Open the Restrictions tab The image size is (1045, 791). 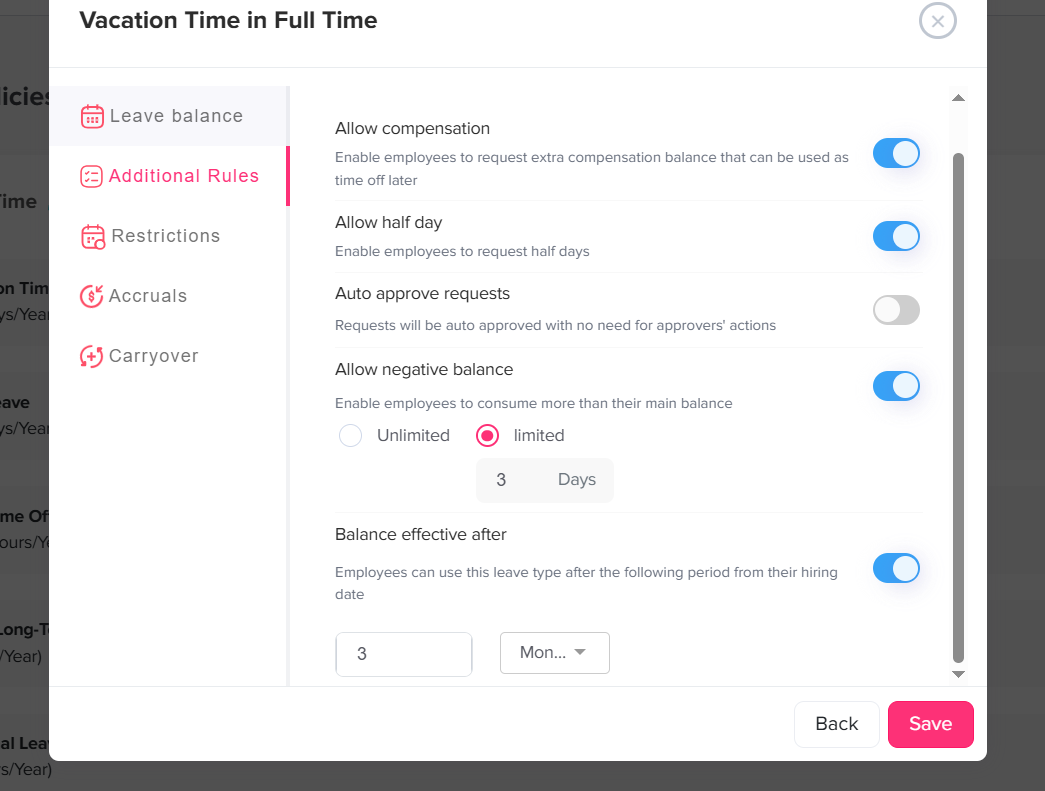tap(165, 236)
